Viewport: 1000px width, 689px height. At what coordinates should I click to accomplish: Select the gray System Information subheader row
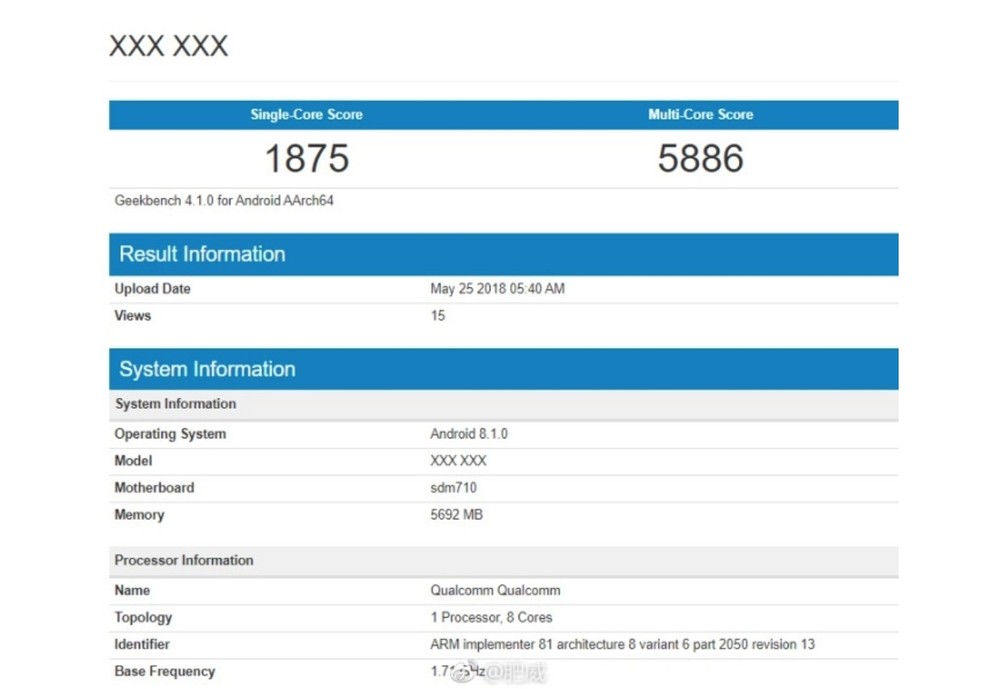504,404
